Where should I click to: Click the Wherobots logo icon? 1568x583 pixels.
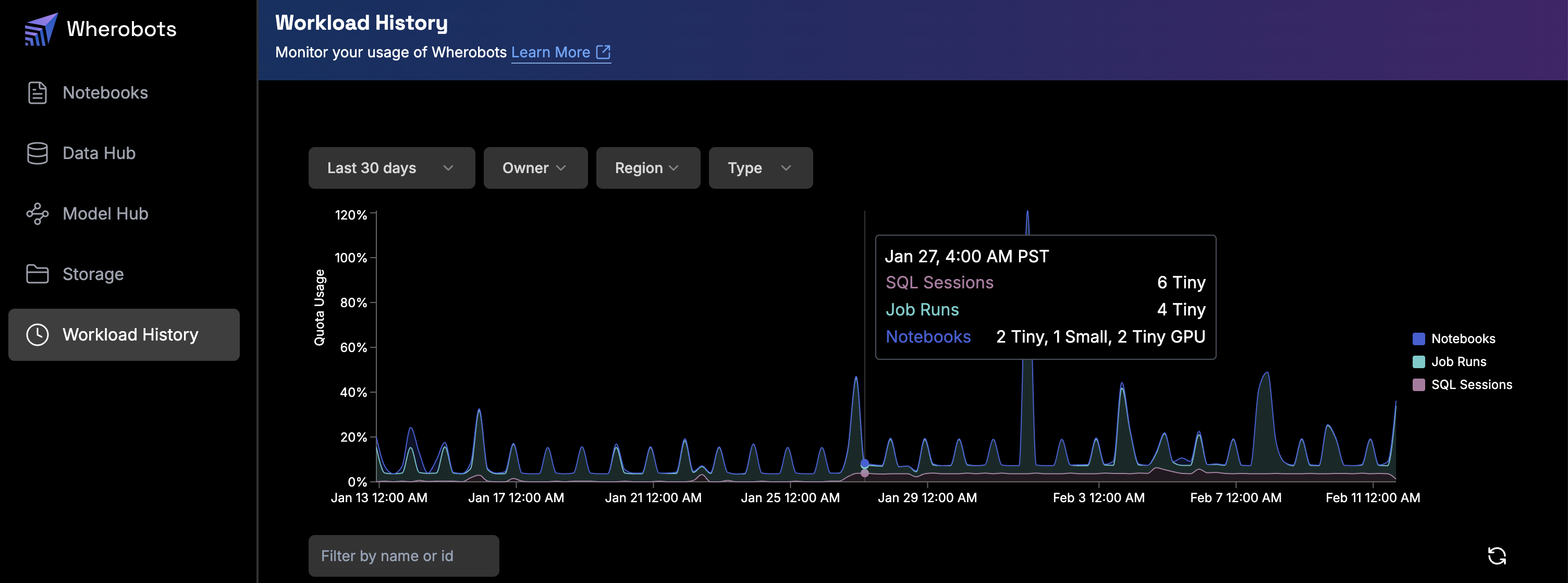pyautogui.click(x=39, y=28)
